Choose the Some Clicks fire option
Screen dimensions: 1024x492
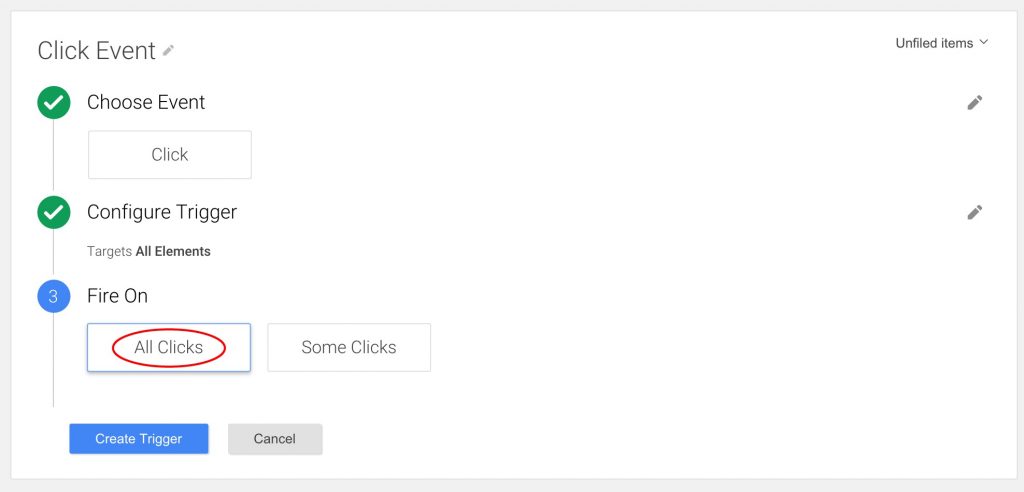pos(349,348)
